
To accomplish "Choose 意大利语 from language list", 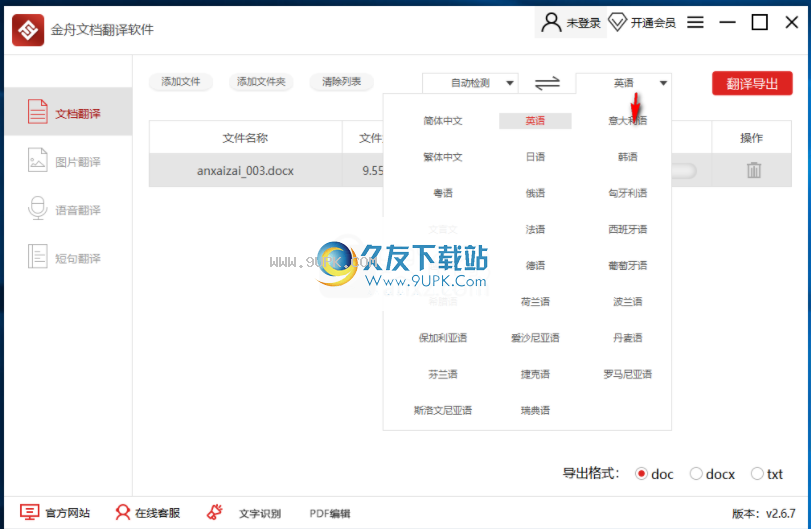I will 628,121.
